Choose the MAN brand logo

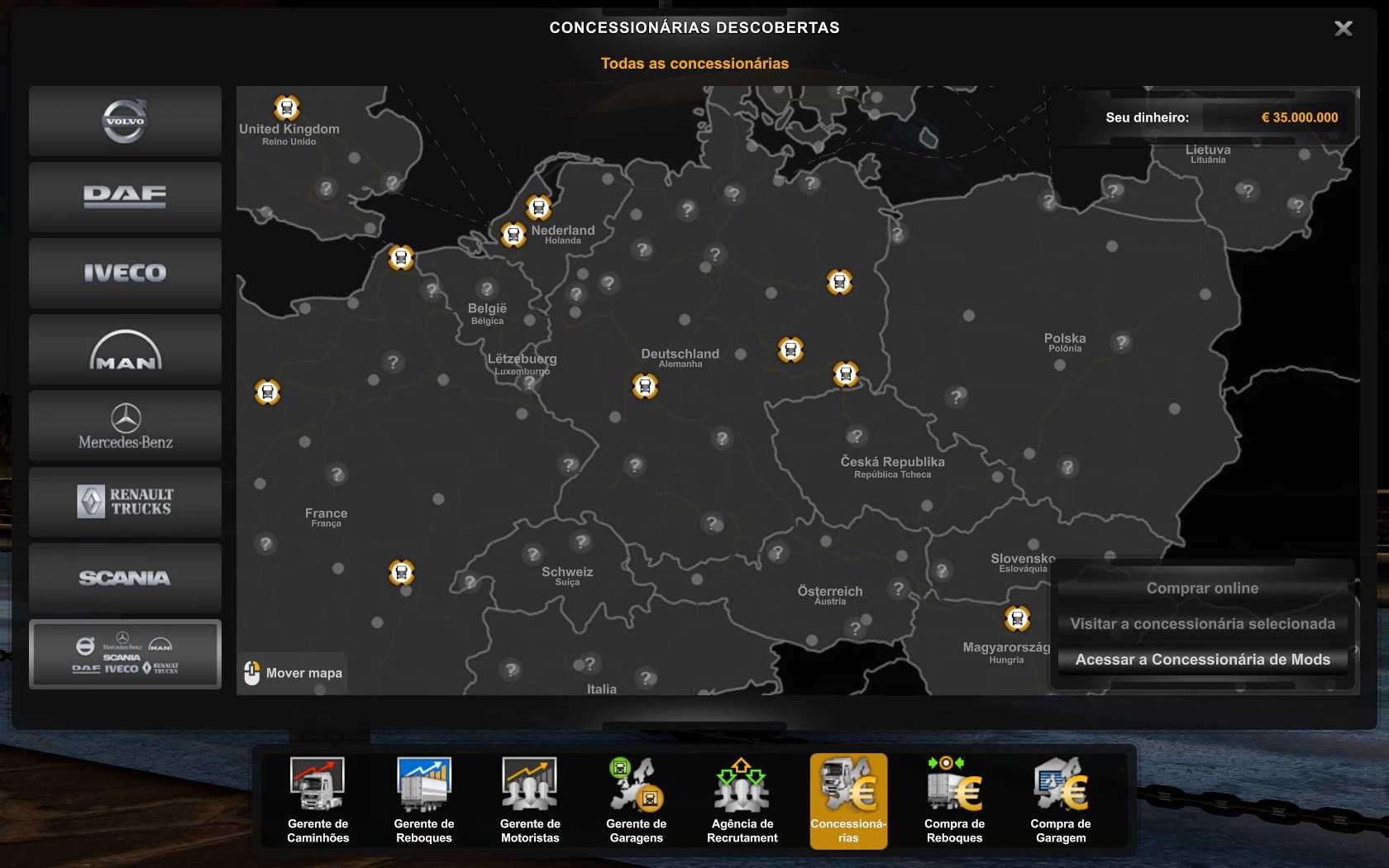[125, 349]
